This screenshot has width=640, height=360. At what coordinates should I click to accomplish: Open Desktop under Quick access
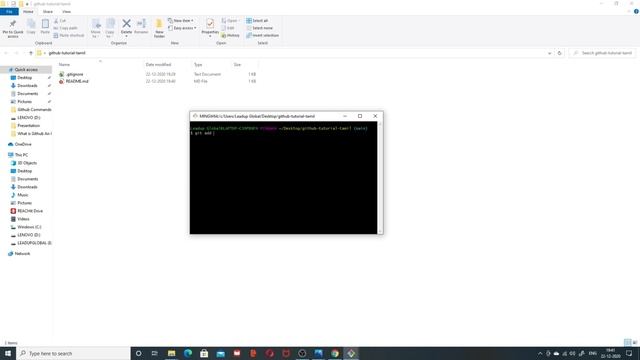(24, 78)
